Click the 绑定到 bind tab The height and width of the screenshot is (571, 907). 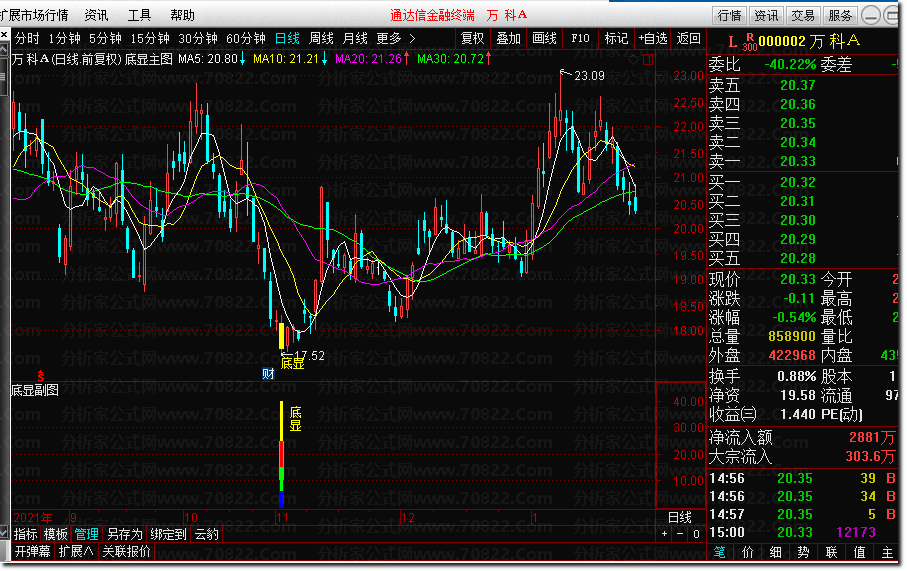(x=168, y=534)
